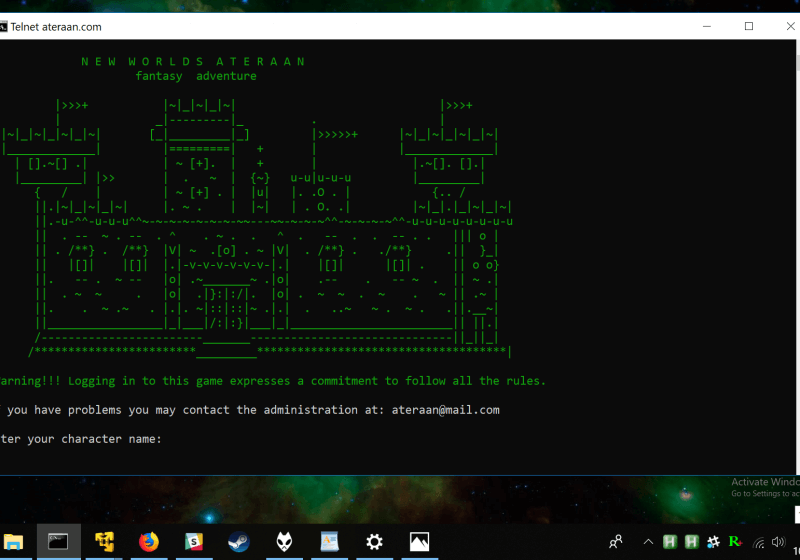Close the Telnet ateraan.com window
Image resolution: width=800 pixels, height=560 pixels.
click(x=790, y=27)
